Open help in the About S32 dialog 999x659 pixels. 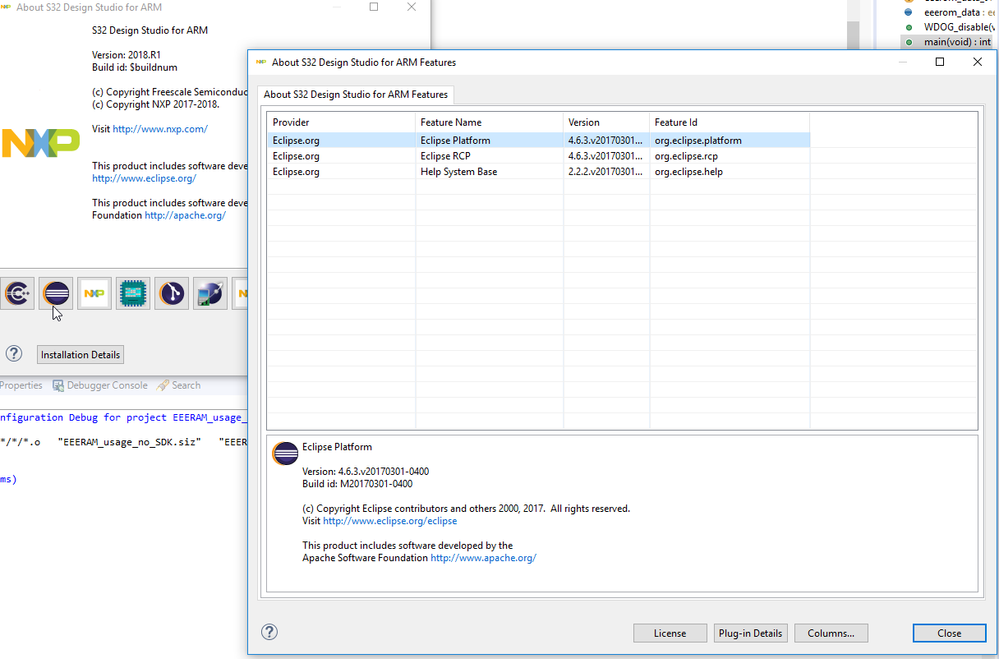[14, 354]
